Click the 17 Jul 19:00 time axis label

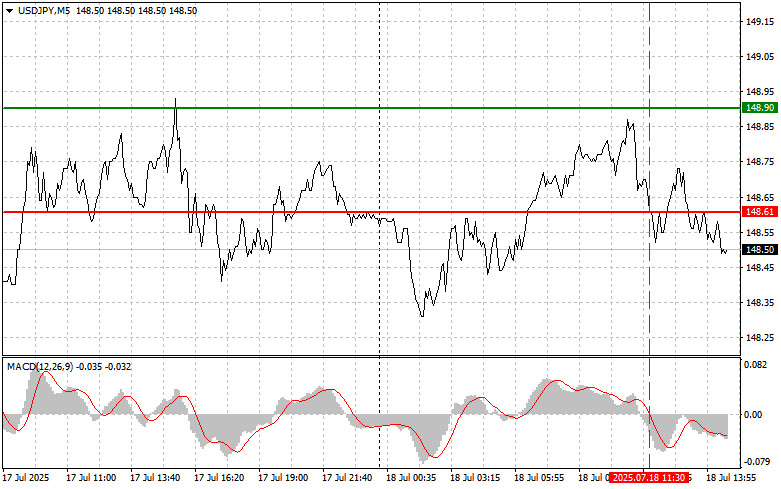click(x=283, y=478)
